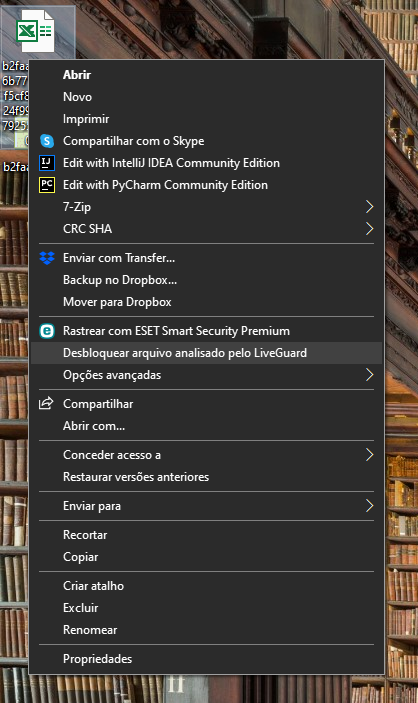The image size is (418, 703).
Task: Click the Dropbox icon beside Enviar com Transfer
Action: click(47, 258)
